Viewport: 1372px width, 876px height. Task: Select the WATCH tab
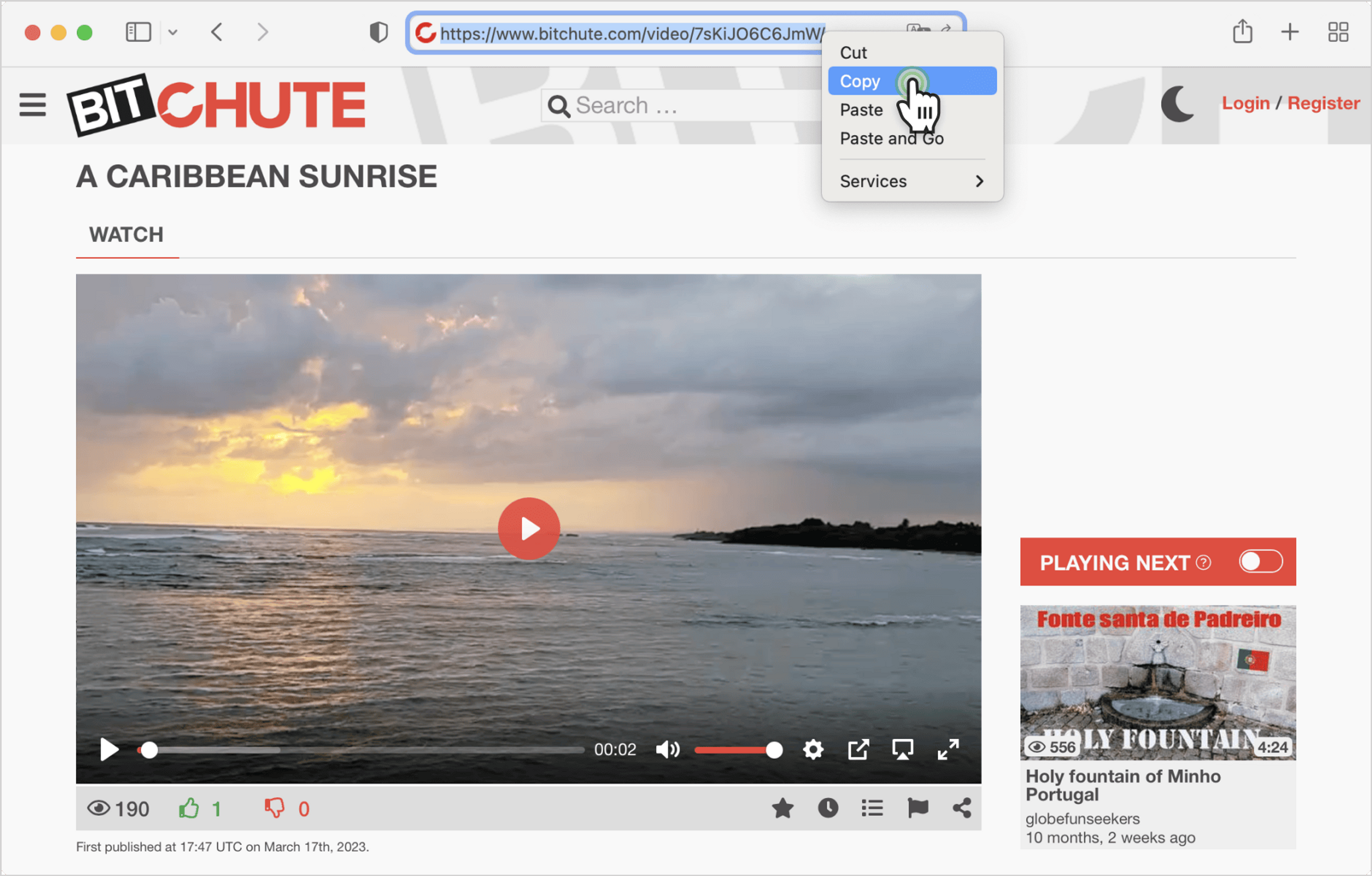126,235
